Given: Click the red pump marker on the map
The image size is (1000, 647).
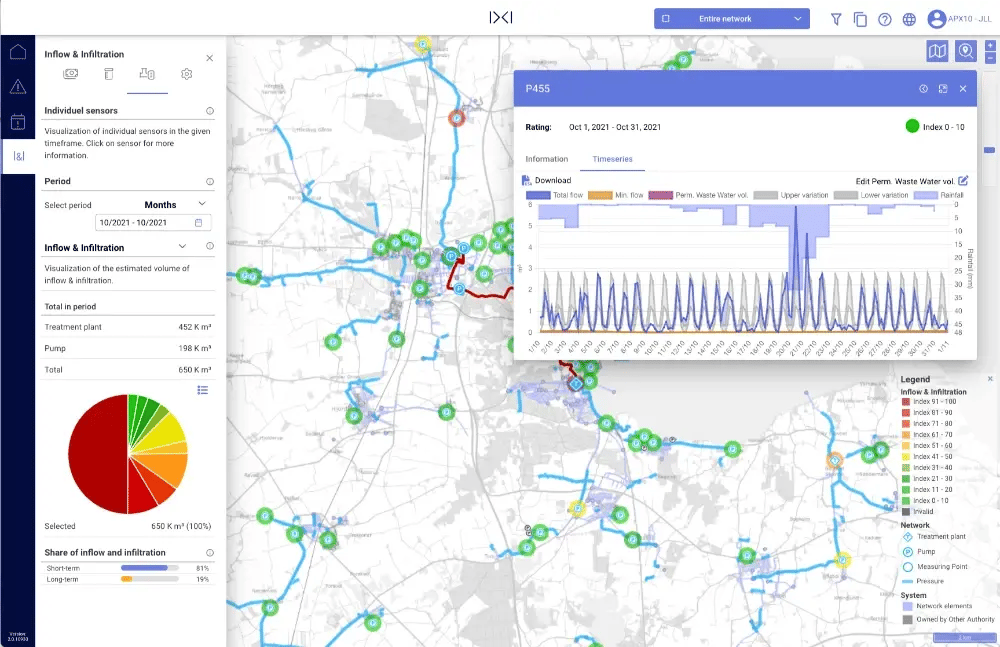Looking at the screenshot, I should (x=456, y=118).
